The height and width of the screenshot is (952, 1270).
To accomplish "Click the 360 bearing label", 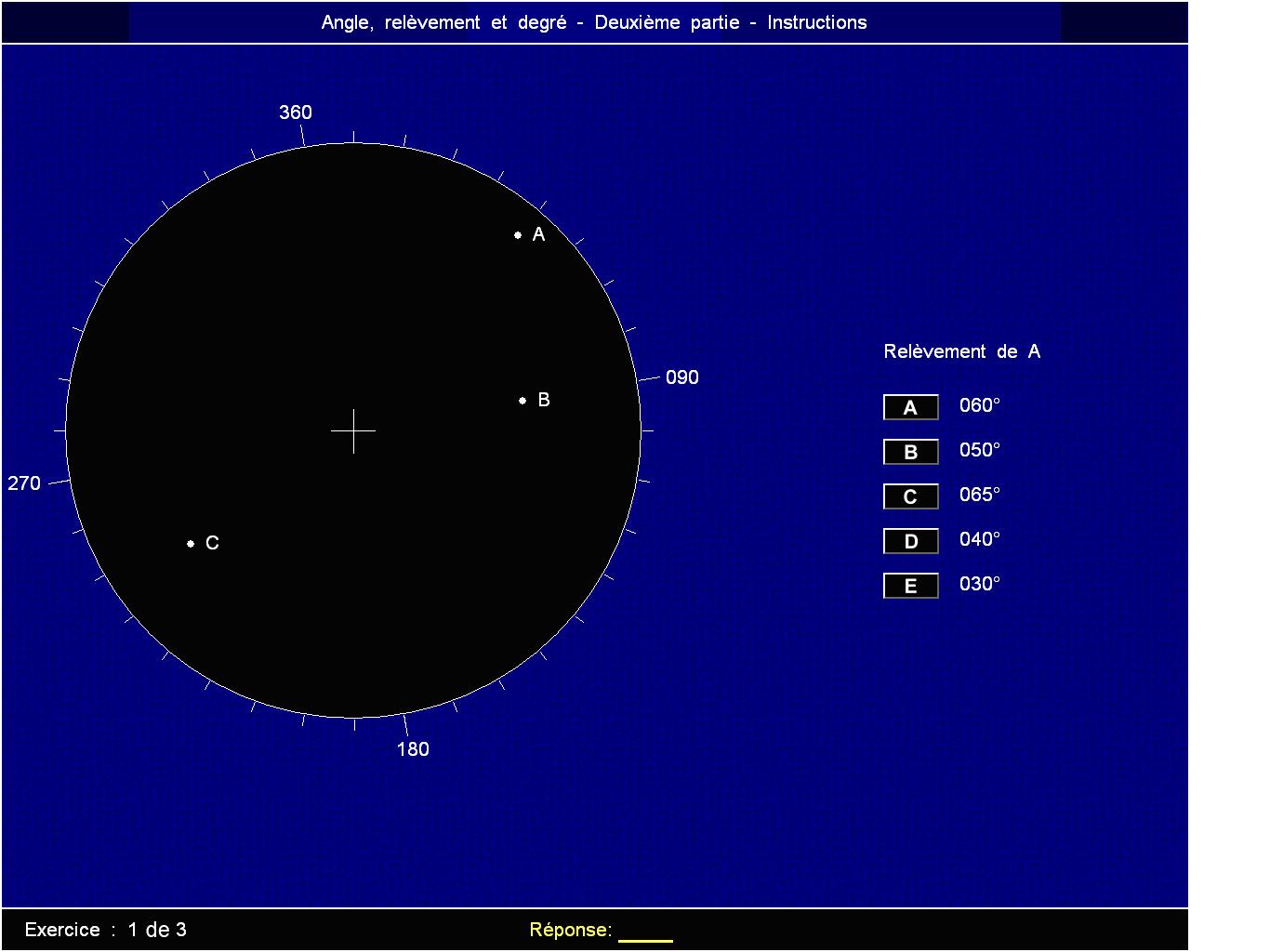I will (x=295, y=112).
